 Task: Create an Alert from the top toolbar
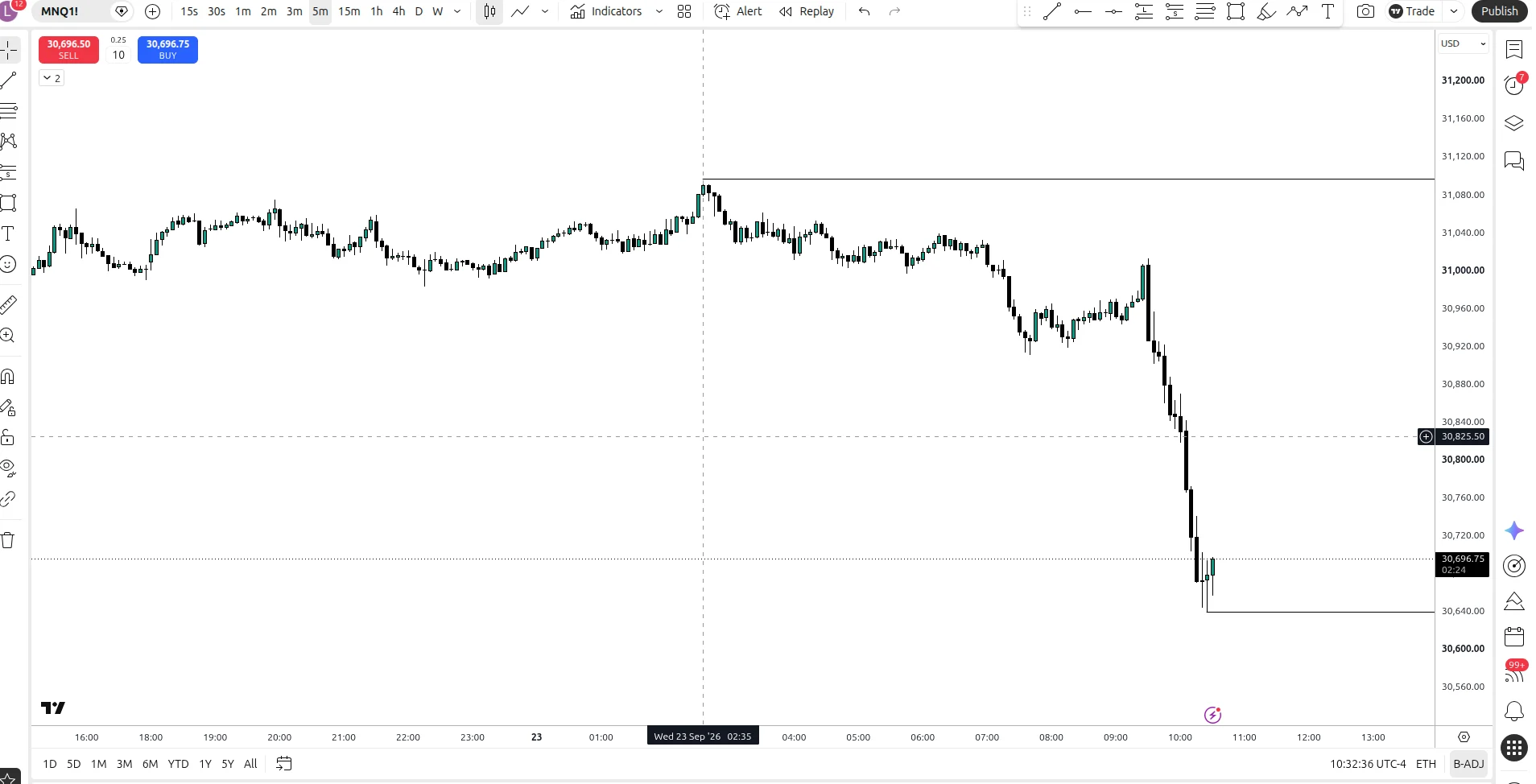pyautogui.click(x=738, y=11)
